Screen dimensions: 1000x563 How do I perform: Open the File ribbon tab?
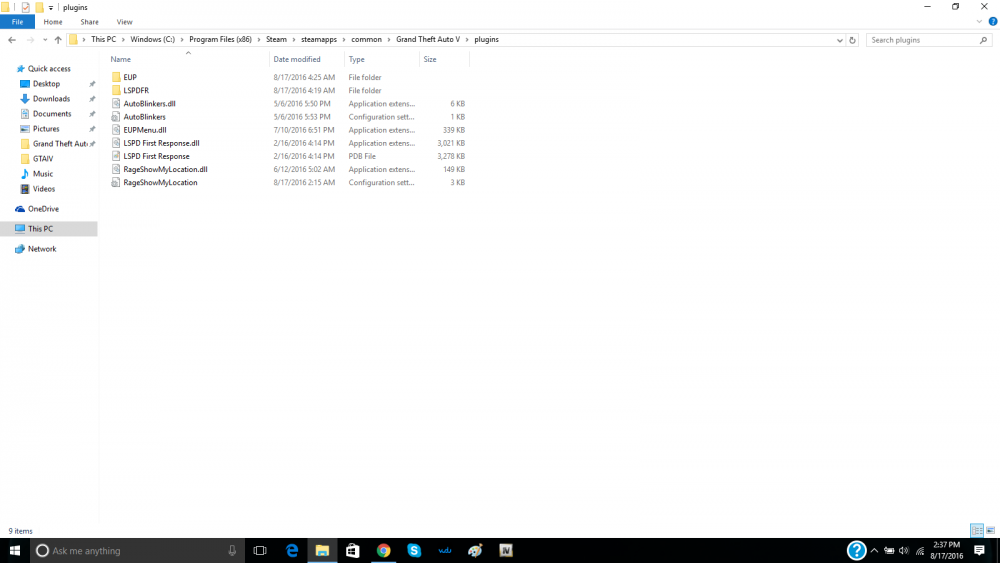click(17, 22)
